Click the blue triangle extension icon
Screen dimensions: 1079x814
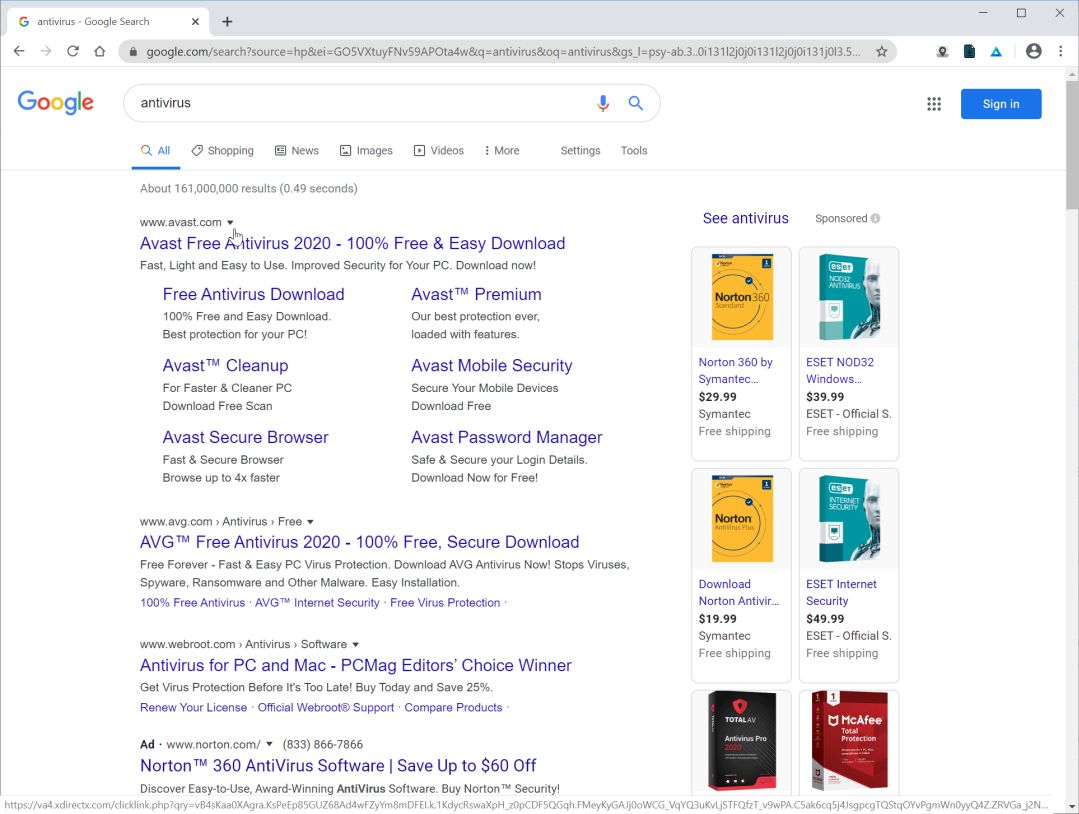point(996,52)
